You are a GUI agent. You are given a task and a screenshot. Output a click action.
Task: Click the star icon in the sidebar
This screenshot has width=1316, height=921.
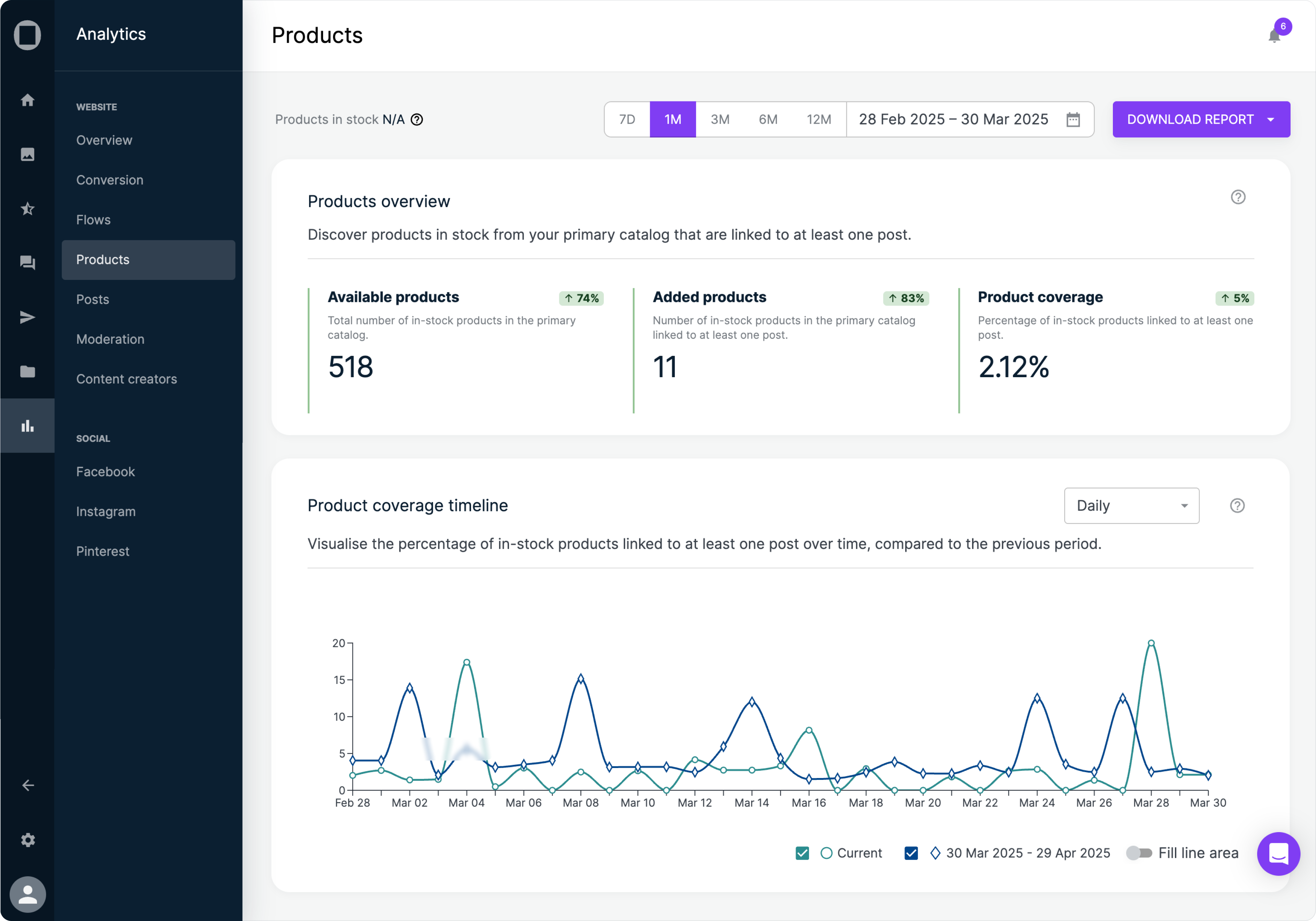point(28,209)
